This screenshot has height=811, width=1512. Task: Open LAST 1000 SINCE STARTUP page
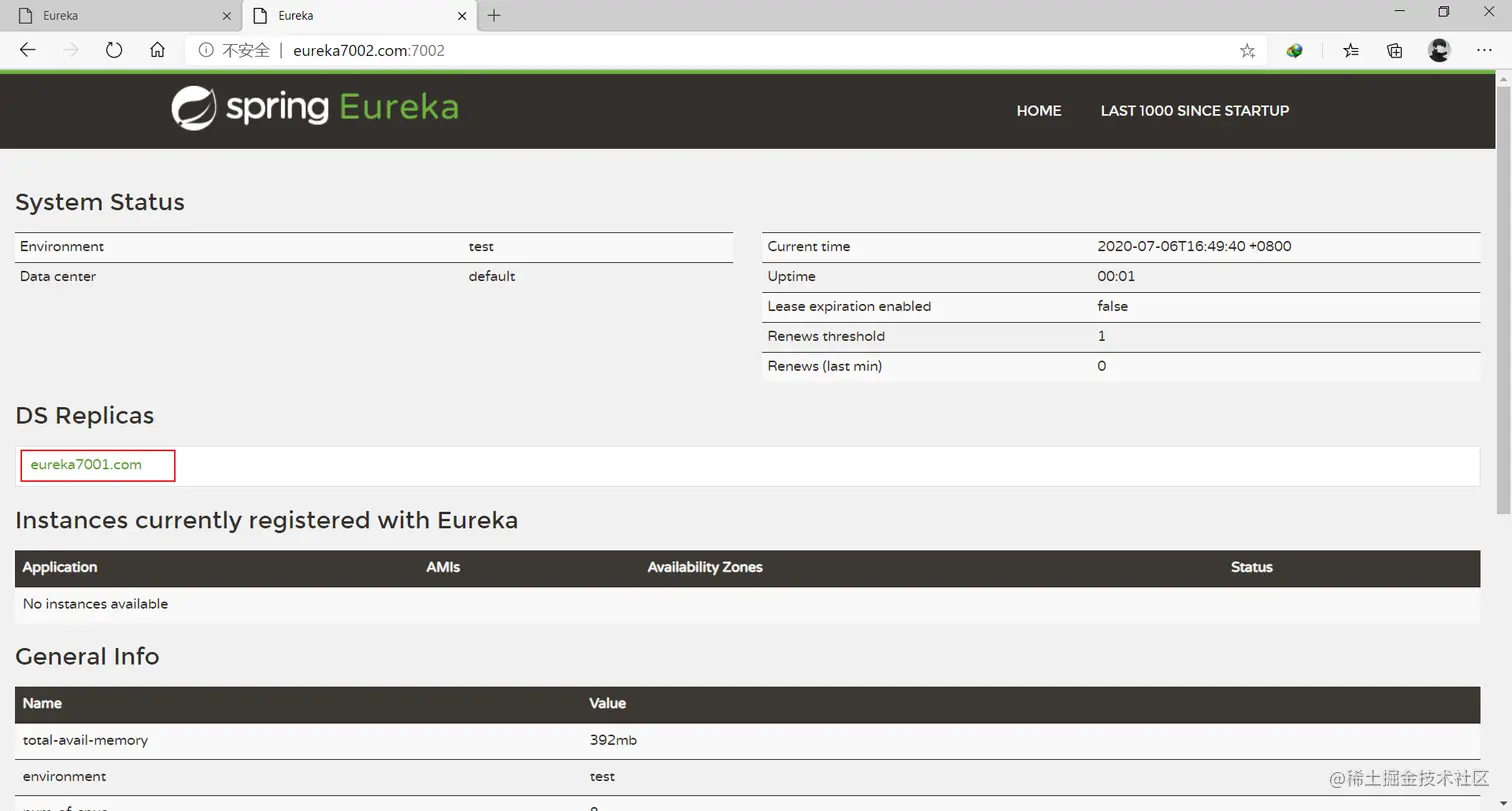(1195, 111)
